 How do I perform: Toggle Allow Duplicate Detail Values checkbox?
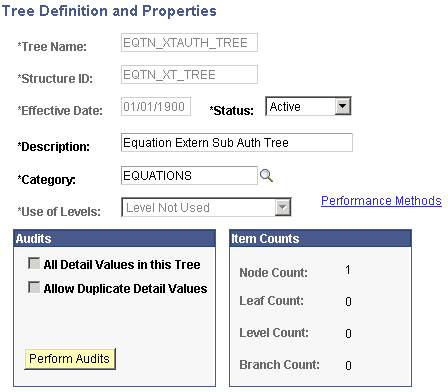coord(34,287)
